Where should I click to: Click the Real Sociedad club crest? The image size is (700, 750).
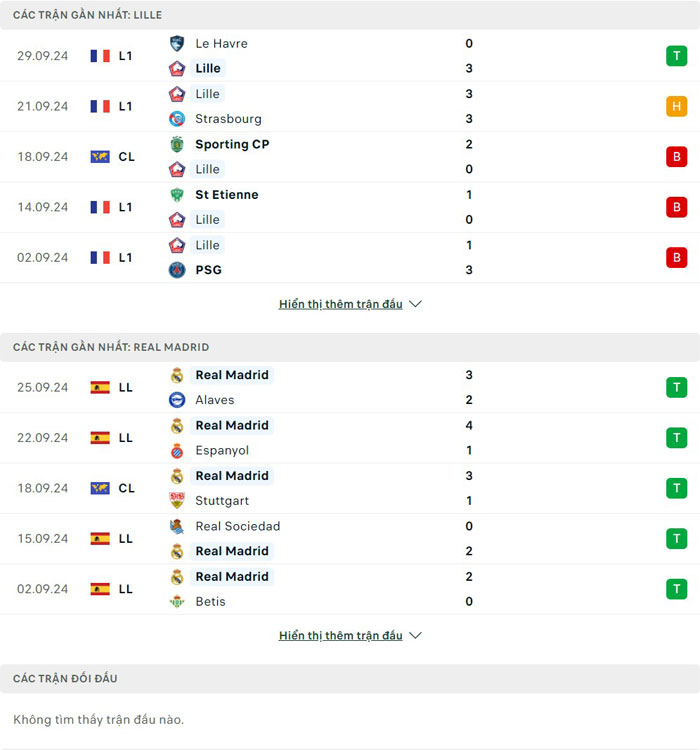coord(177,526)
